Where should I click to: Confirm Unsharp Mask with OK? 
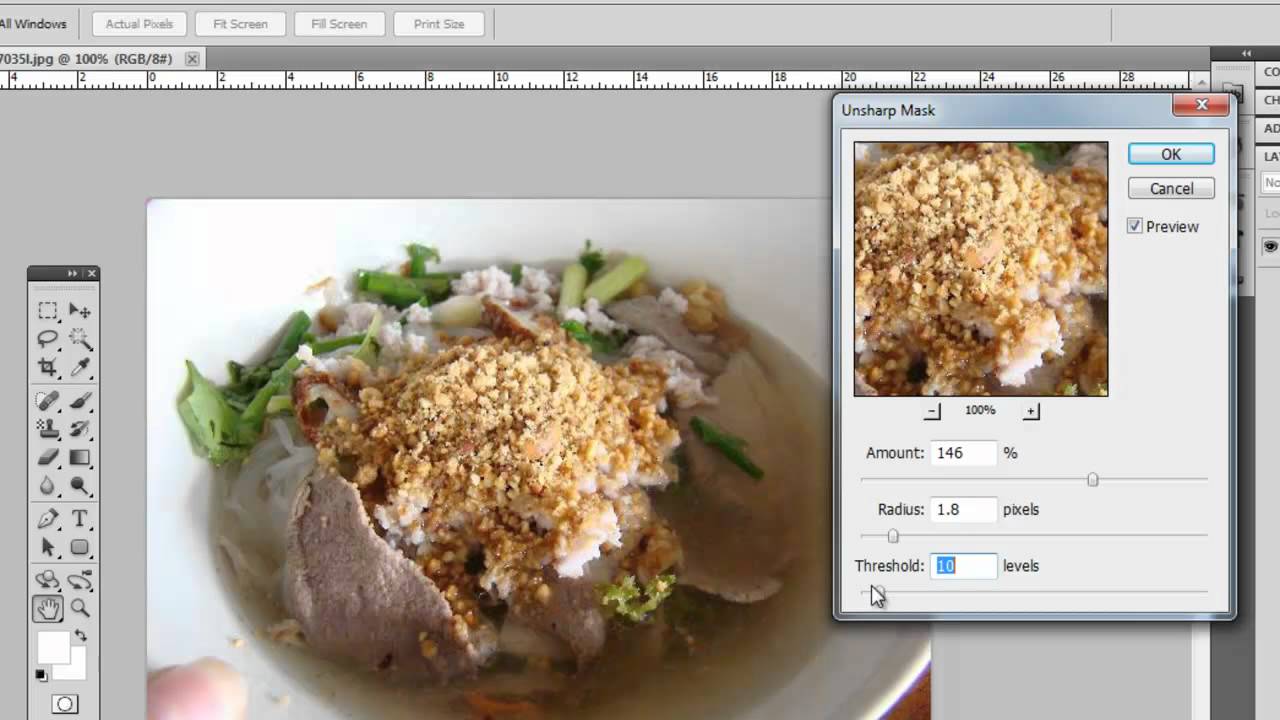click(x=1171, y=154)
